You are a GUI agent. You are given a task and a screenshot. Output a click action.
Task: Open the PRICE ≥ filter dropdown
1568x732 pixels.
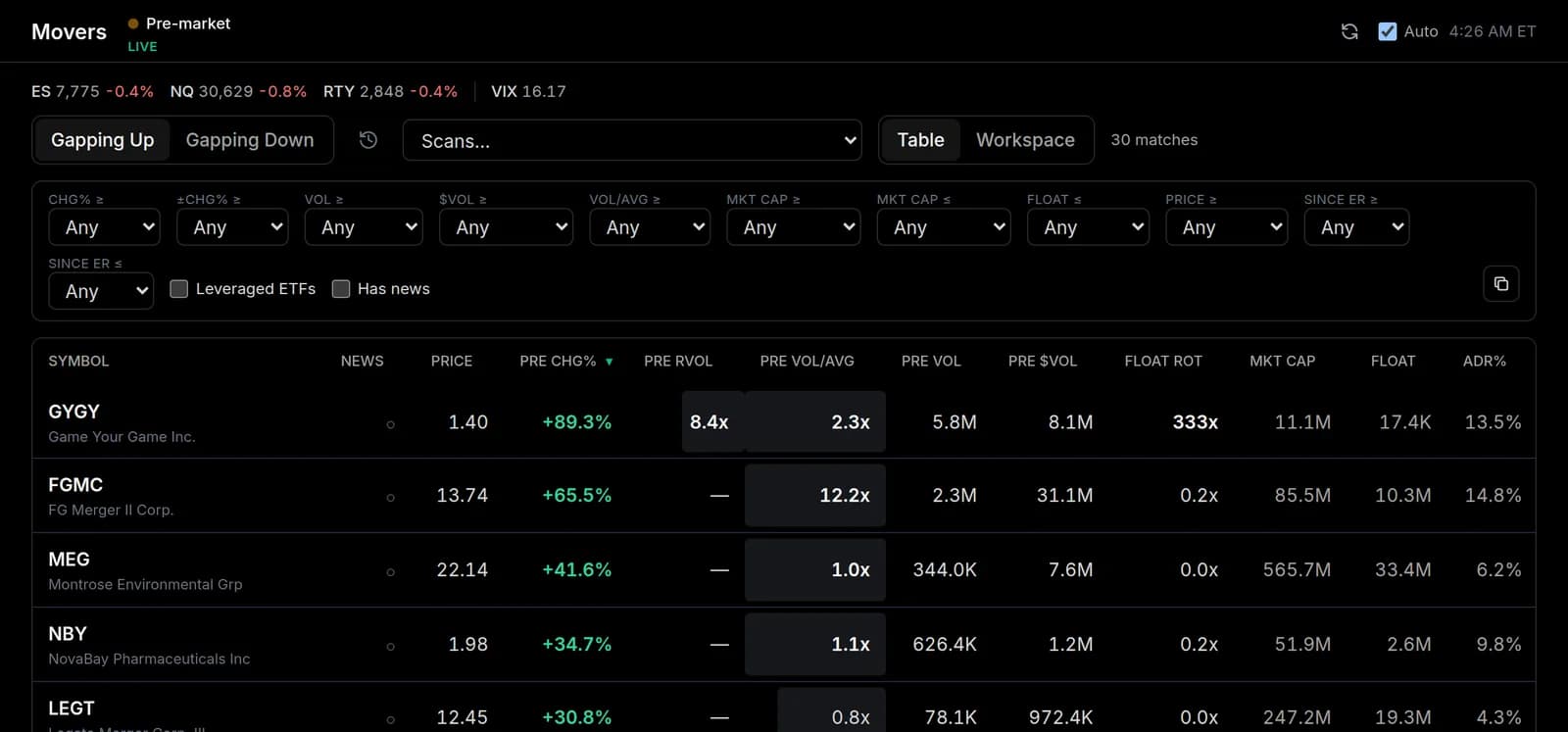[1226, 227]
